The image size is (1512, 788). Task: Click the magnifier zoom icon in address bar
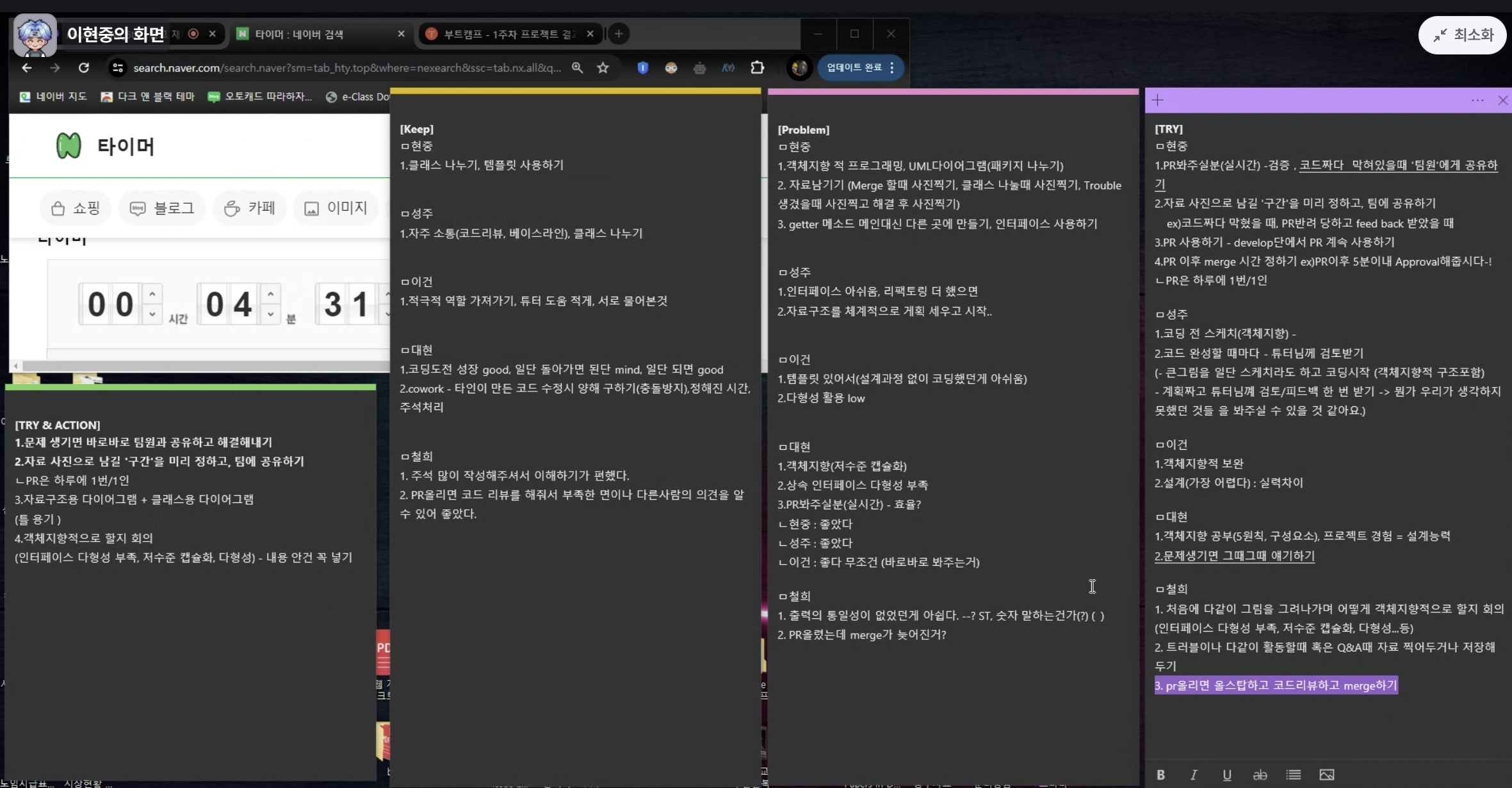pyautogui.click(x=577, y=68)
